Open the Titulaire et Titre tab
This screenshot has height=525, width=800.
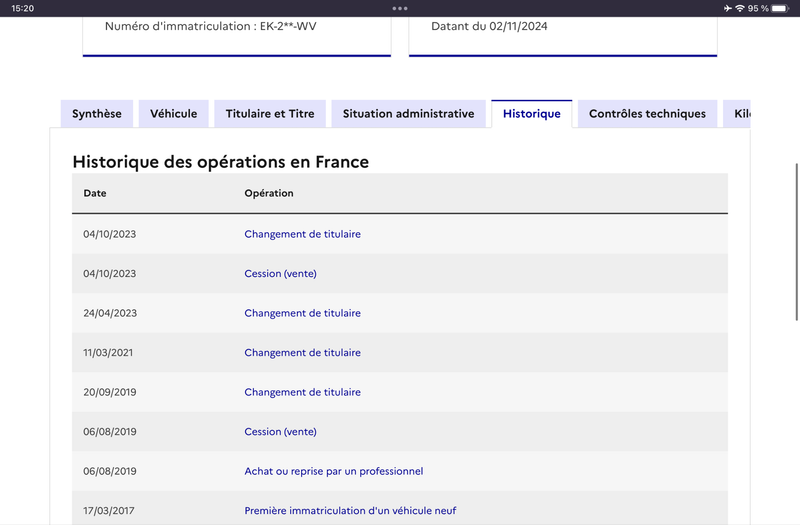pos(270,114)
